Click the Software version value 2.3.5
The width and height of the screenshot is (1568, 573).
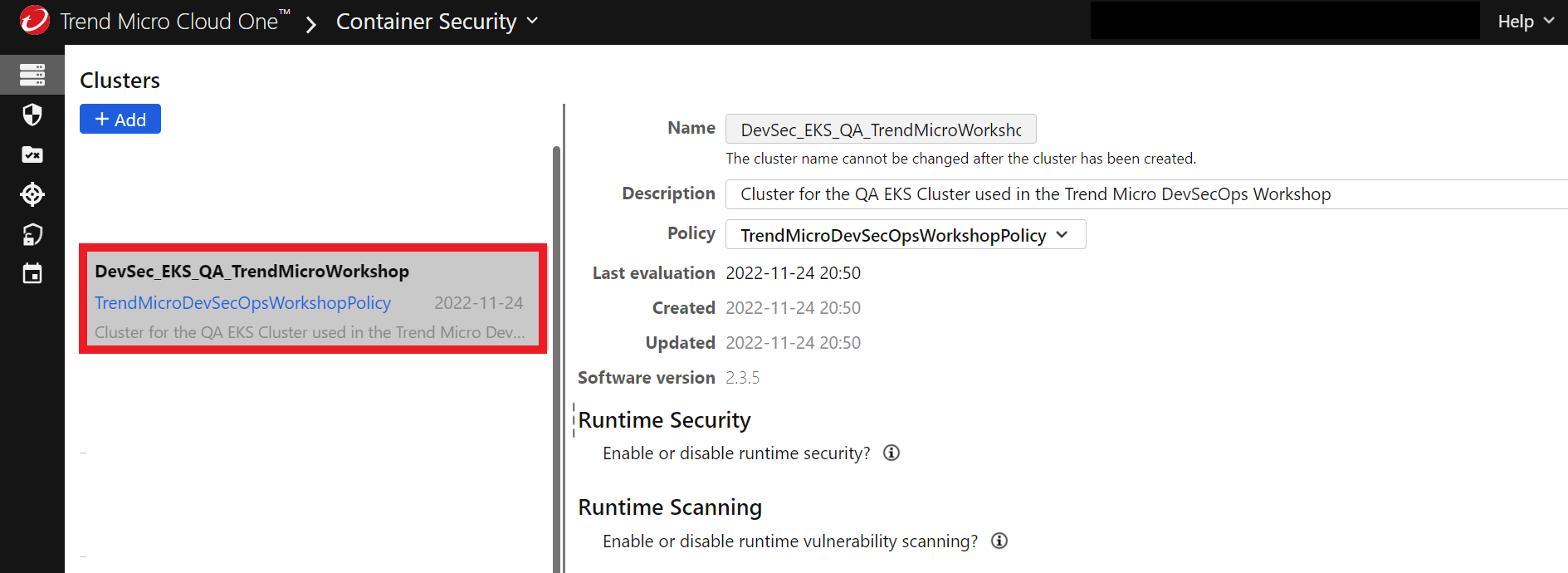tap(743, 378)
